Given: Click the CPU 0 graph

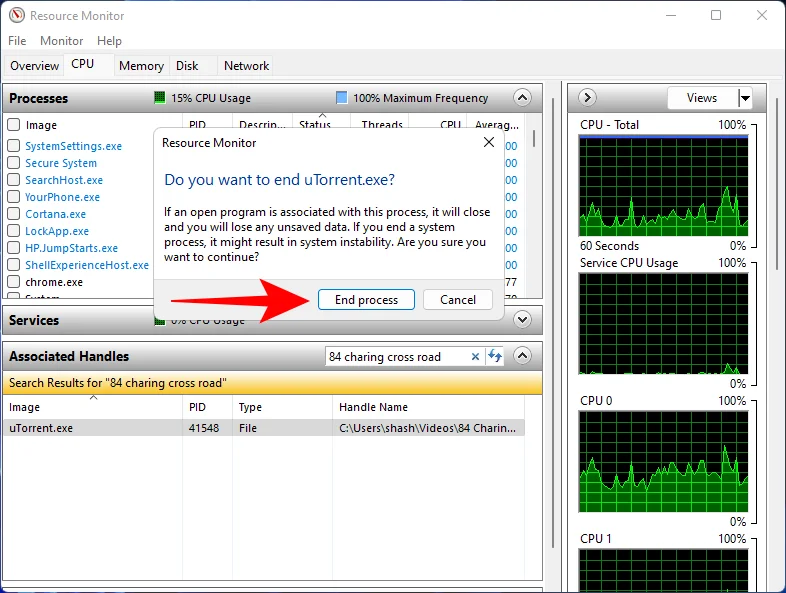Looking at the screenshot, I should pos(663,461).
